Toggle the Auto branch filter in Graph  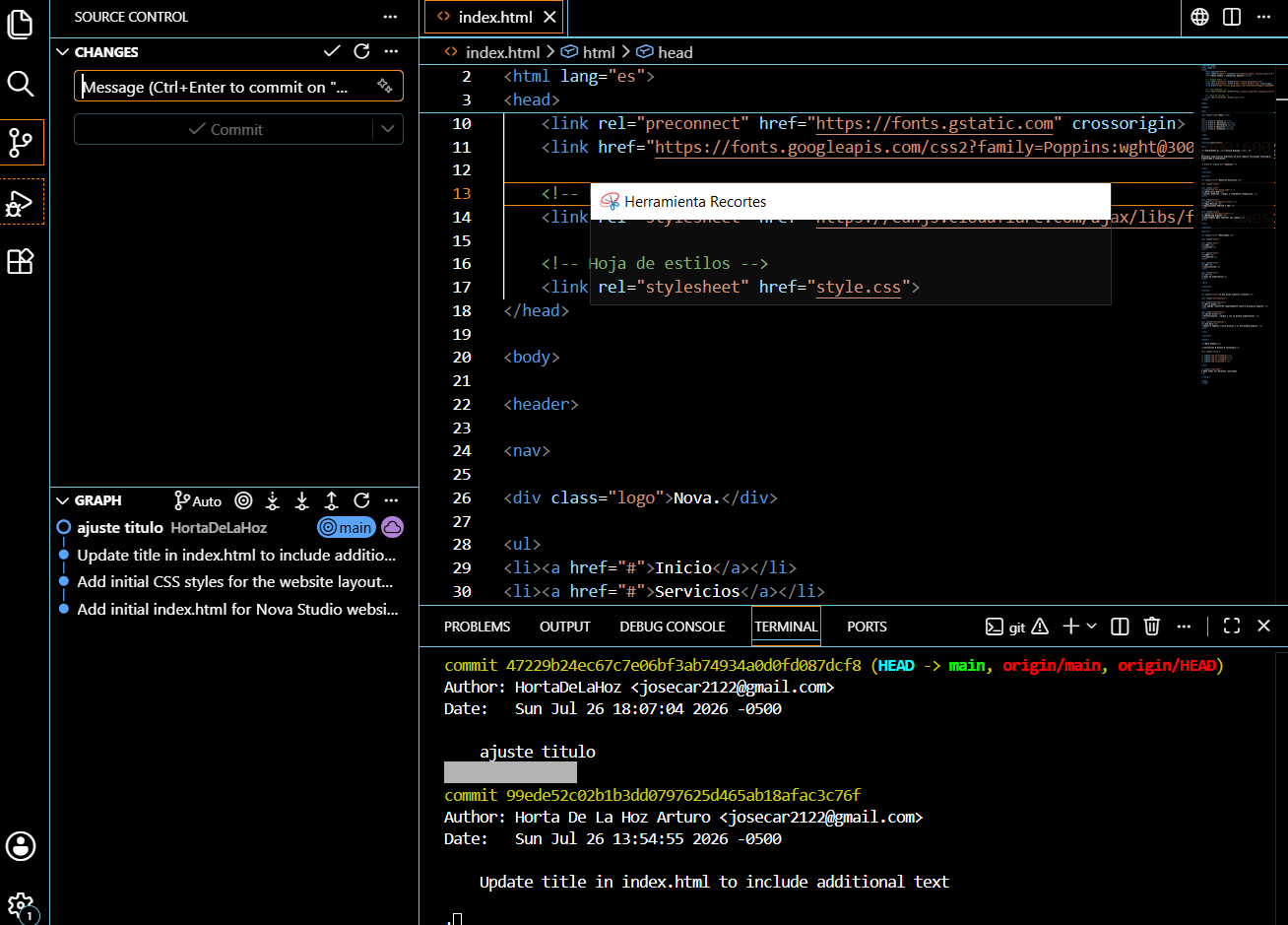coord(198,500)
